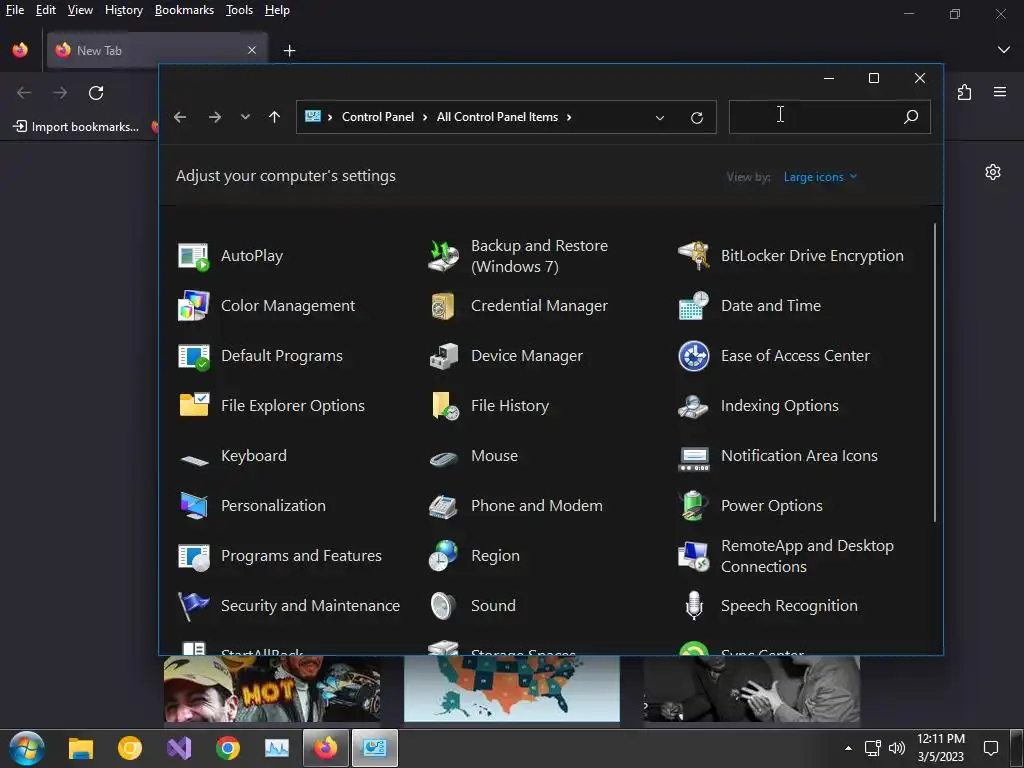Image resolution: width=1024 pixels, height=768 pixels.
Task: Click Security and Maintenance flag icon
Action: coord(193,606)
